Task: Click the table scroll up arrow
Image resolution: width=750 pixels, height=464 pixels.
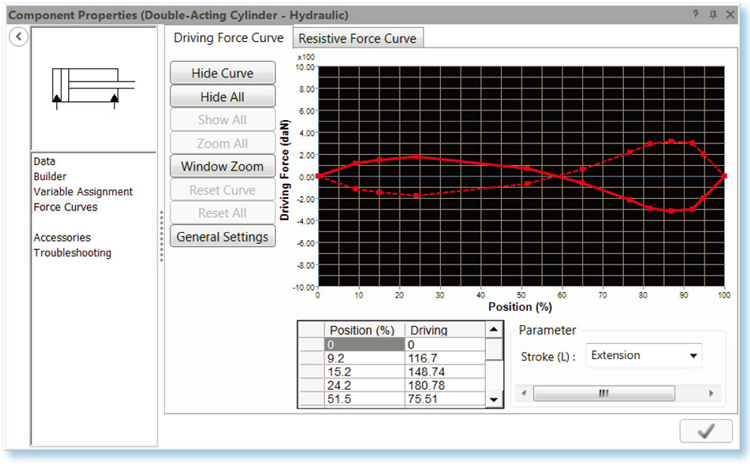Action: [x=494, y=329]
